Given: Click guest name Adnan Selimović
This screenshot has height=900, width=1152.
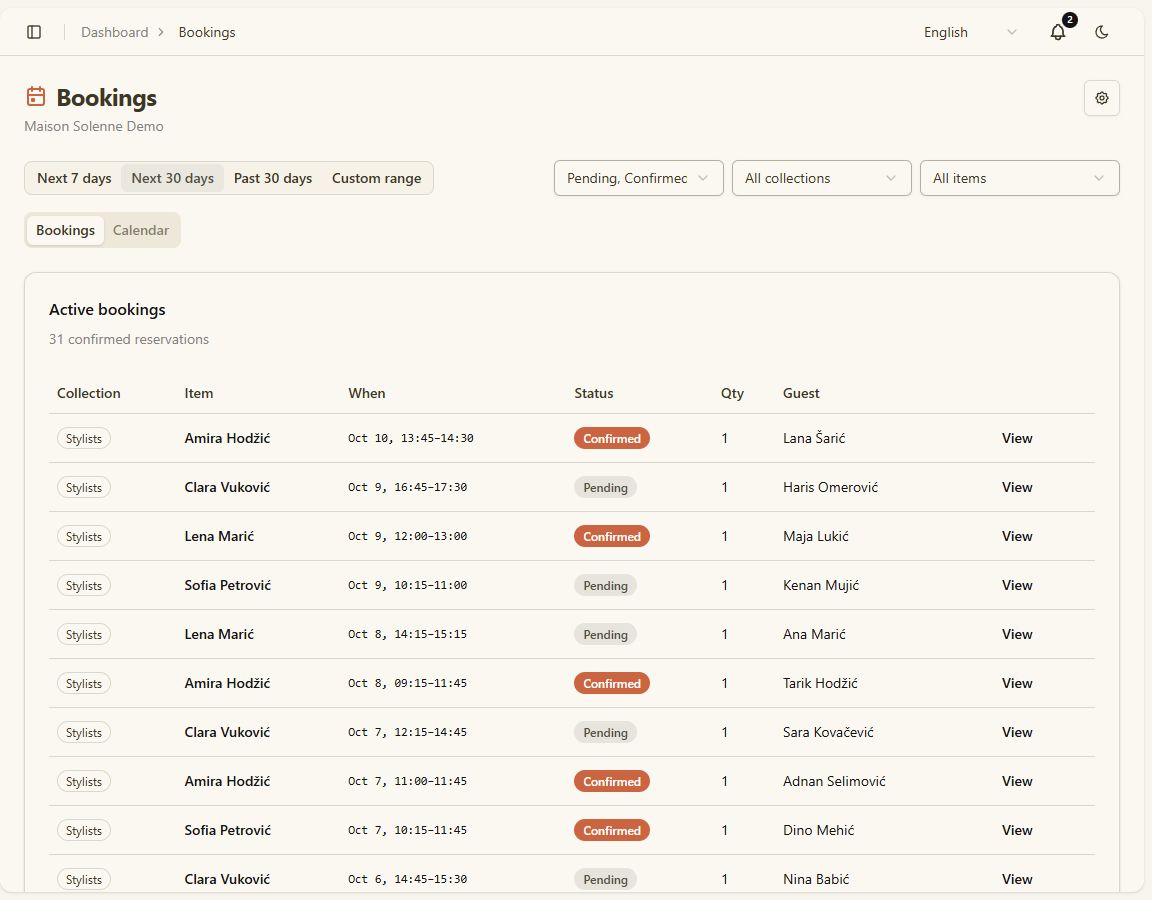Looking at the screenshot, I should pos(834,781).
